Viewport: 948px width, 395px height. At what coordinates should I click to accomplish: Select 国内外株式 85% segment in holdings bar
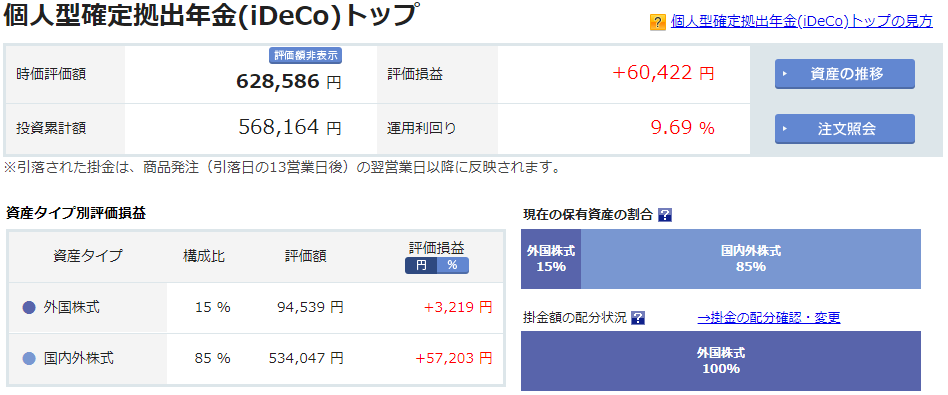pos(751,259)
